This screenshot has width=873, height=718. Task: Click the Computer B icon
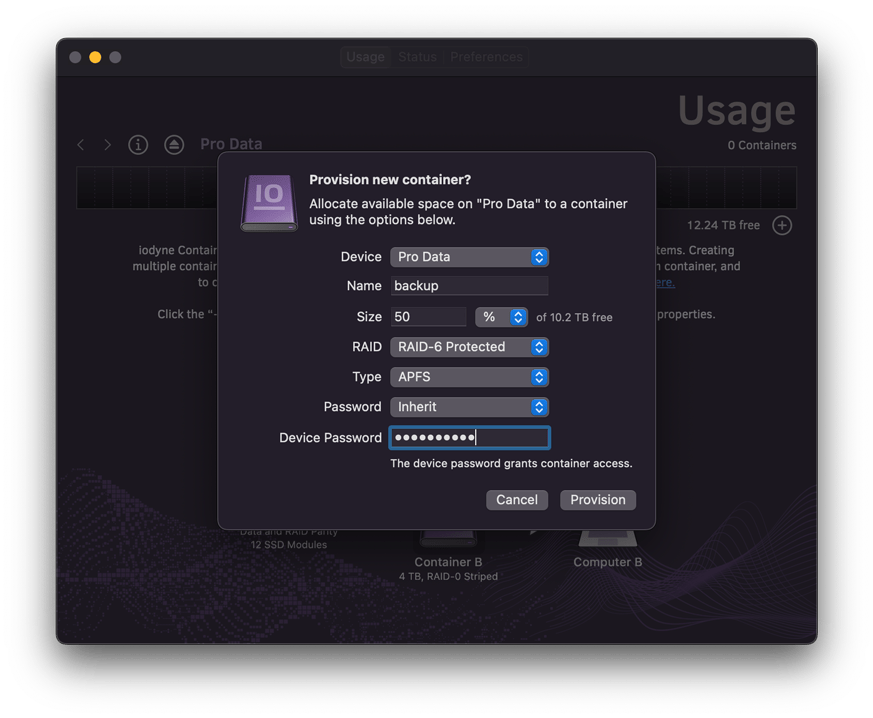[607, 538]
